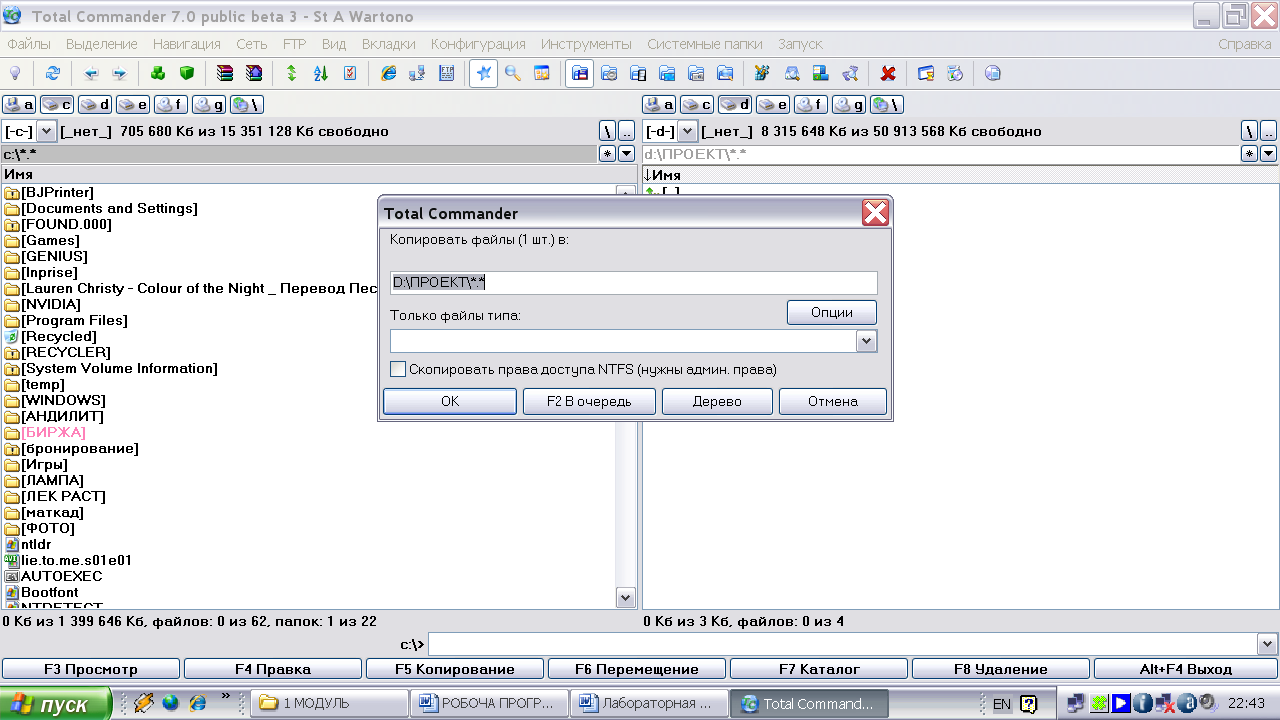The width and height of the screenshot is (1280, 720).
Task: Click the magnifier search files icon
Action: coord(513,73)
